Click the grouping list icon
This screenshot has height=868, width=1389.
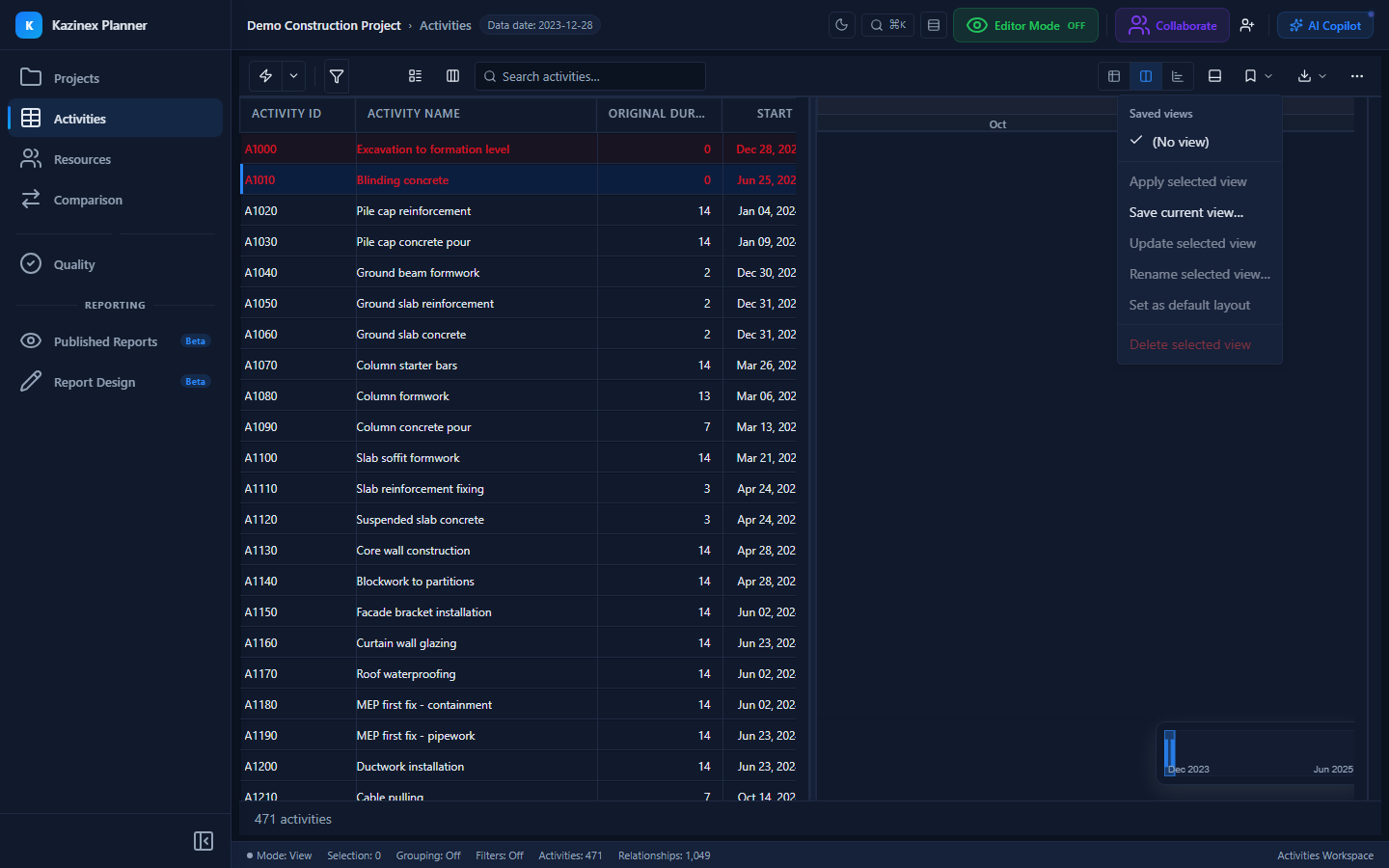416,76
